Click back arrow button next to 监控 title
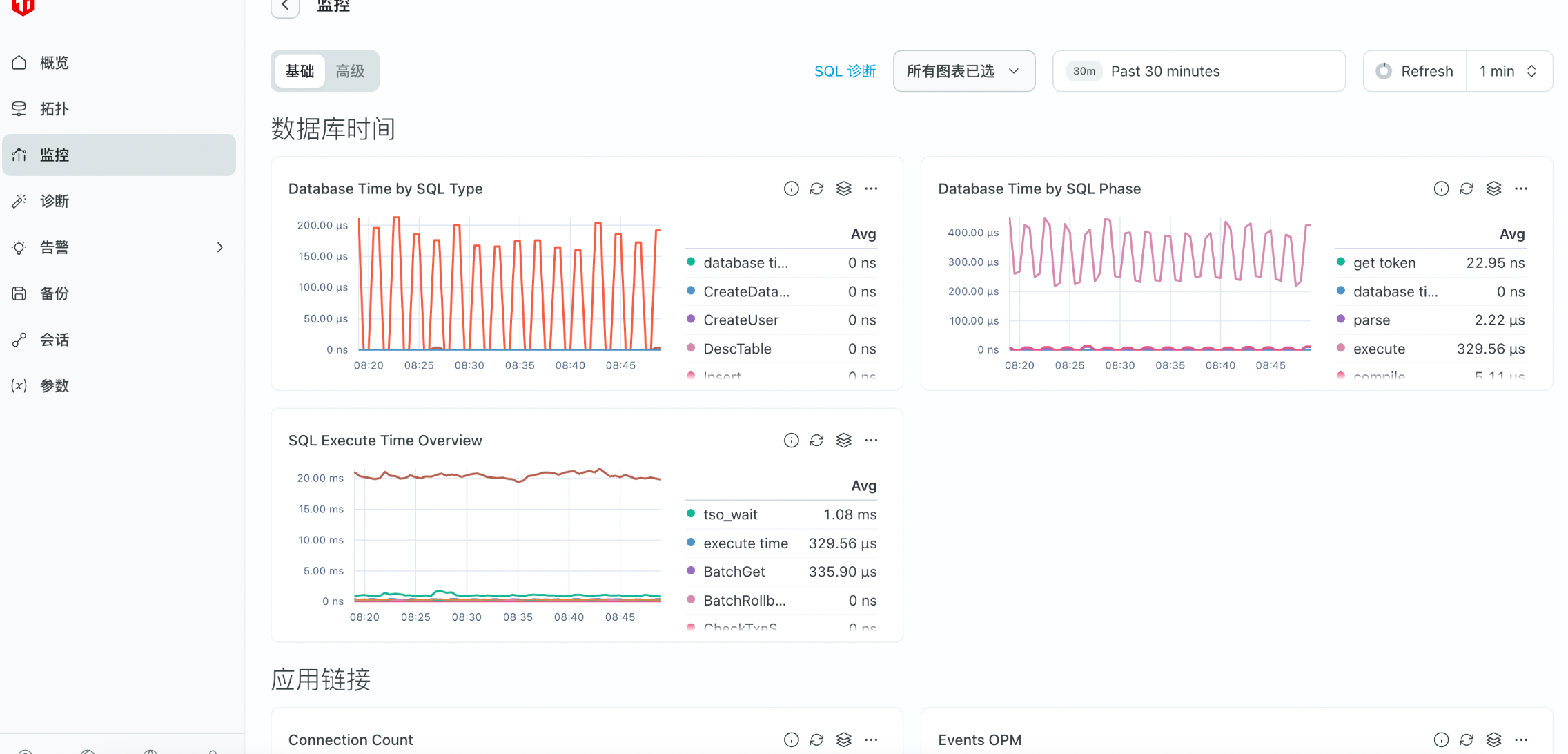Image resolution: width=1568 pixels, height=754 pixels. tap(285, 7)
